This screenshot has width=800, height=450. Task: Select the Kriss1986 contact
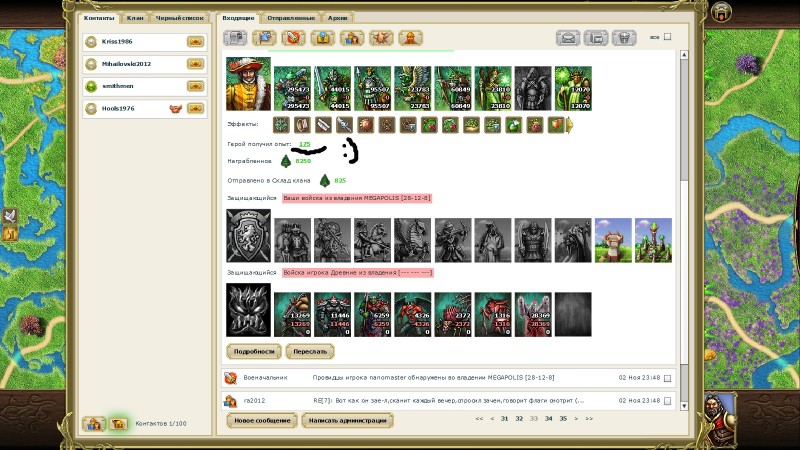[x=144, y=41]
